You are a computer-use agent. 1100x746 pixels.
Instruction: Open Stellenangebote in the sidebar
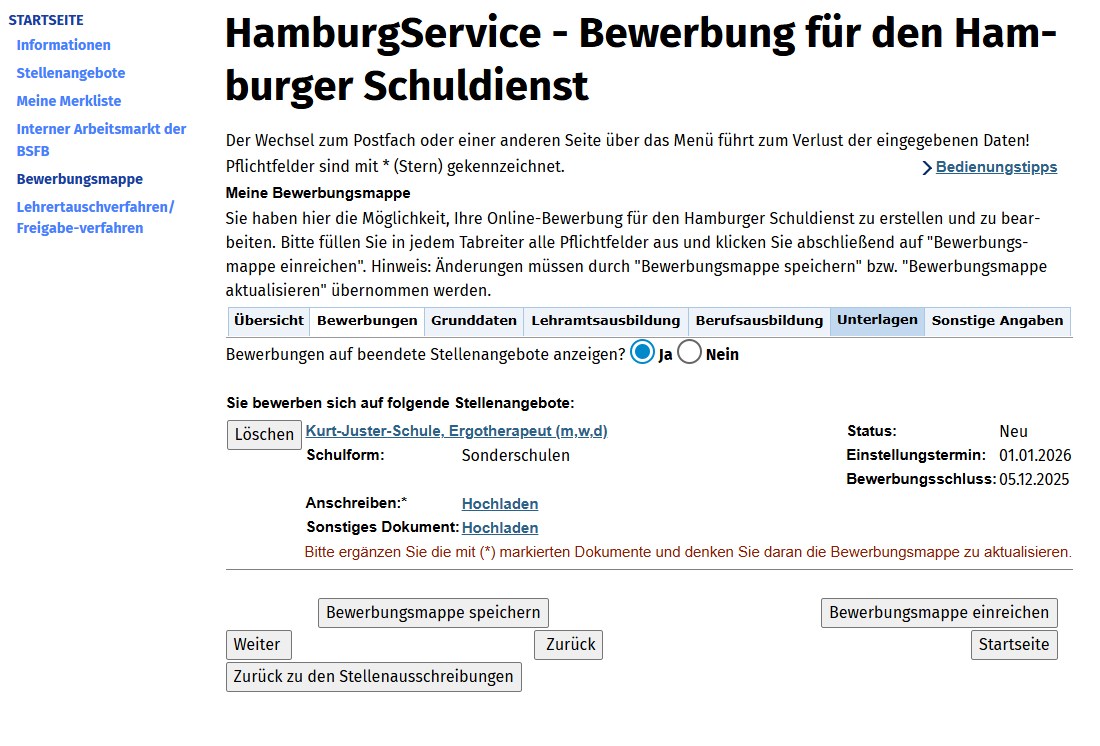pos(71,73)
